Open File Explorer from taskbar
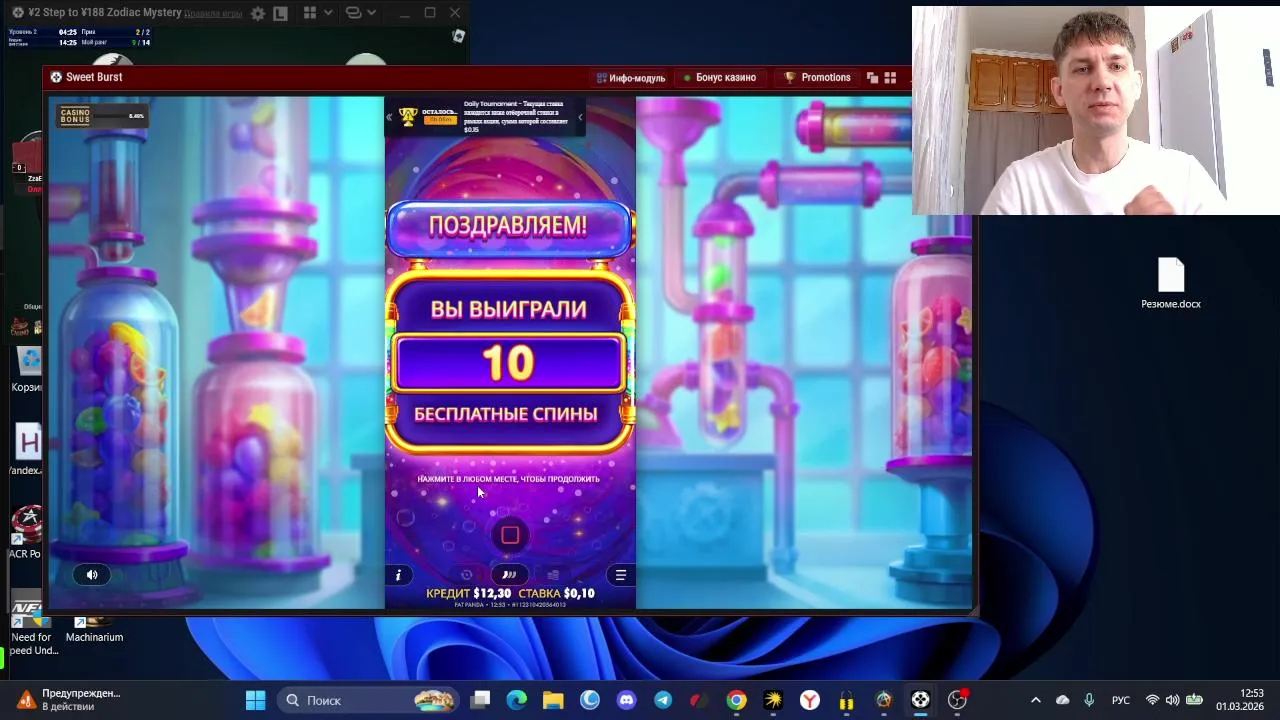The height and width of the screenshot is (720, 1280). coord(553,700)
